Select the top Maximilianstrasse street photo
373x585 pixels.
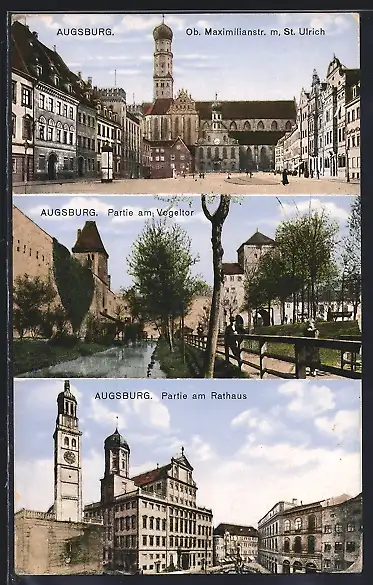[186, 104]
